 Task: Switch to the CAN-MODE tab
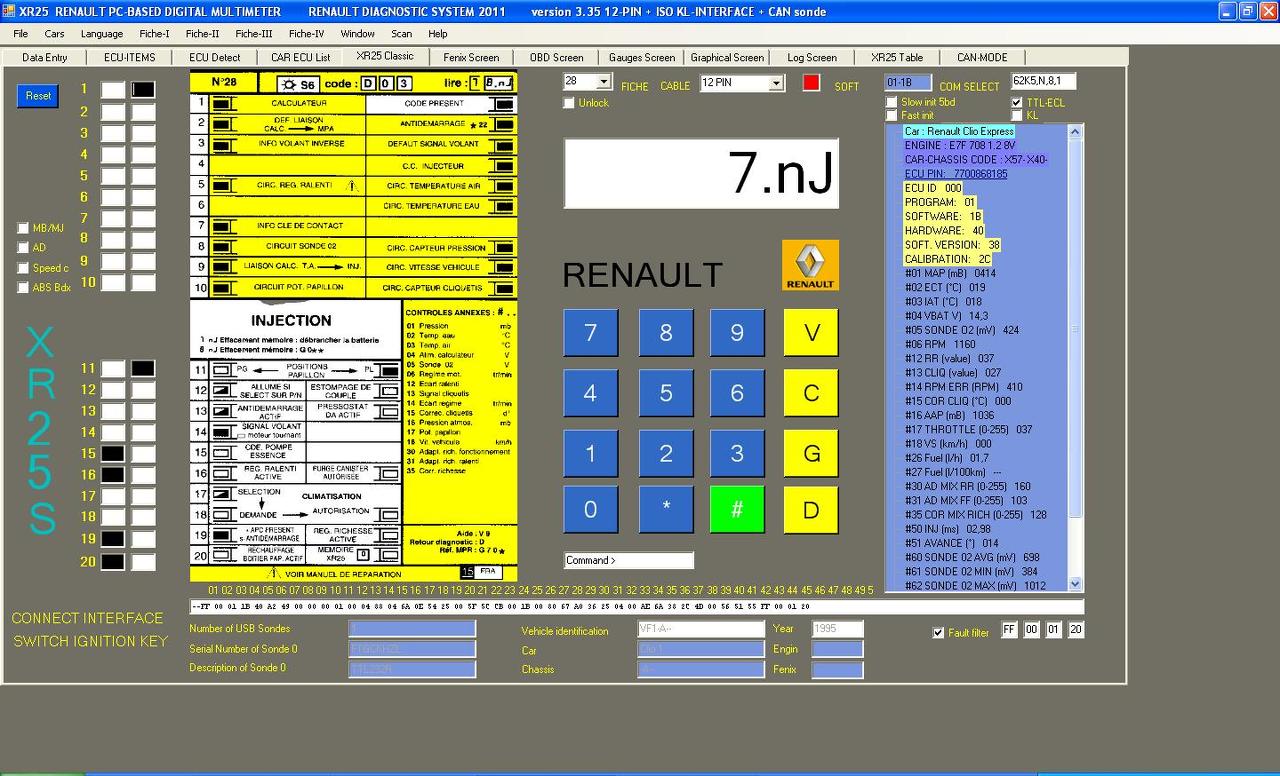(982, 58)
